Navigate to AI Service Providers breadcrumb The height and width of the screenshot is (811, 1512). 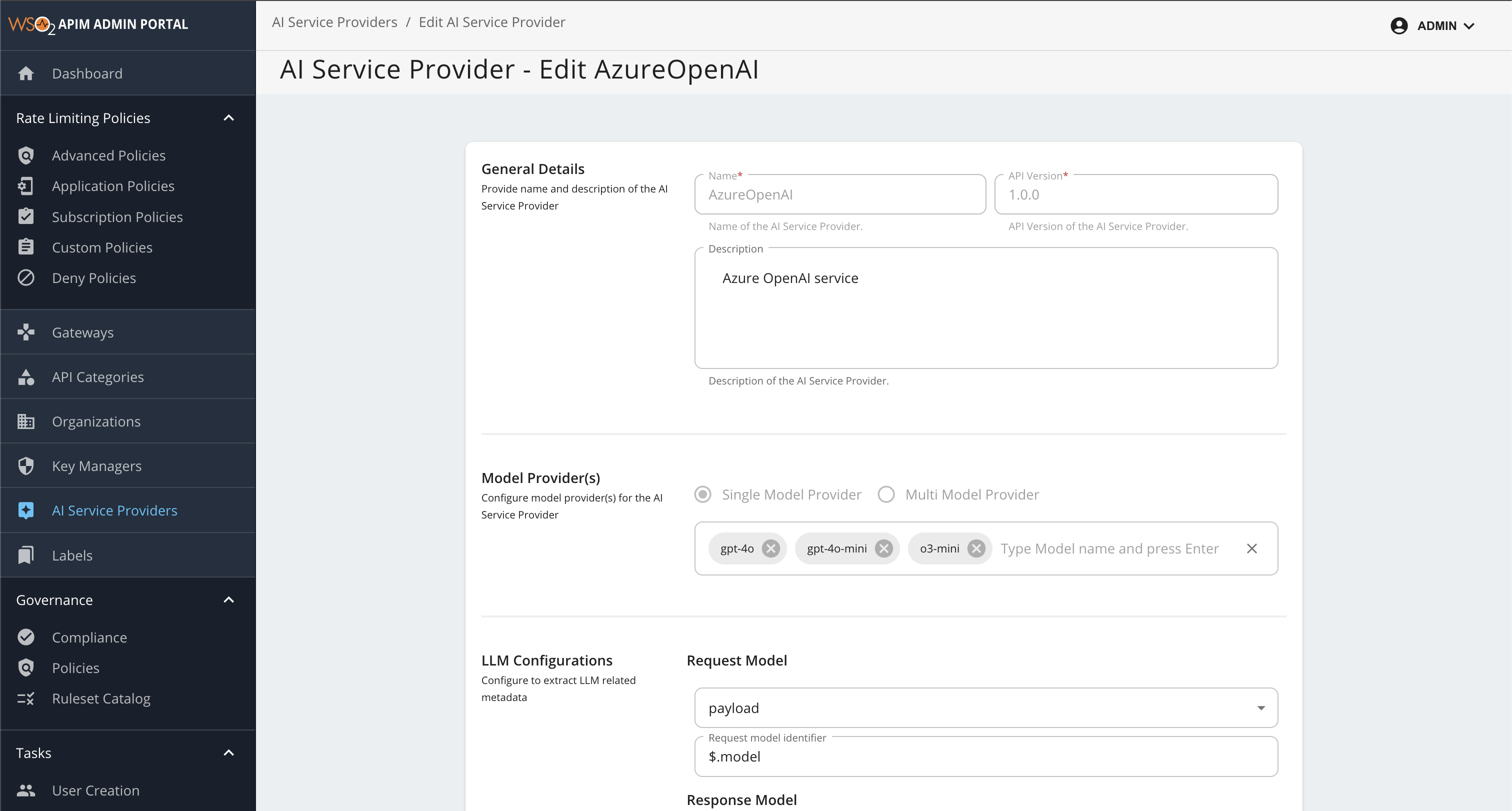pyautogui.click(x=334, y=21)
